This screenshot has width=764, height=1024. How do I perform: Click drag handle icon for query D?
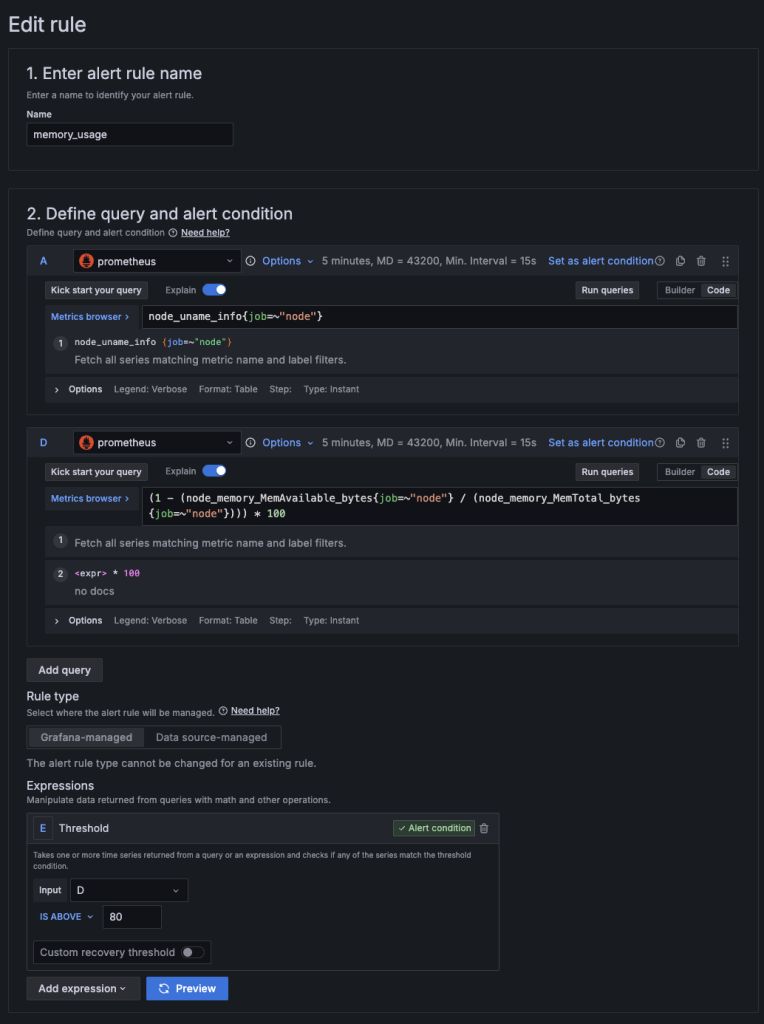[x=725, y=443]
